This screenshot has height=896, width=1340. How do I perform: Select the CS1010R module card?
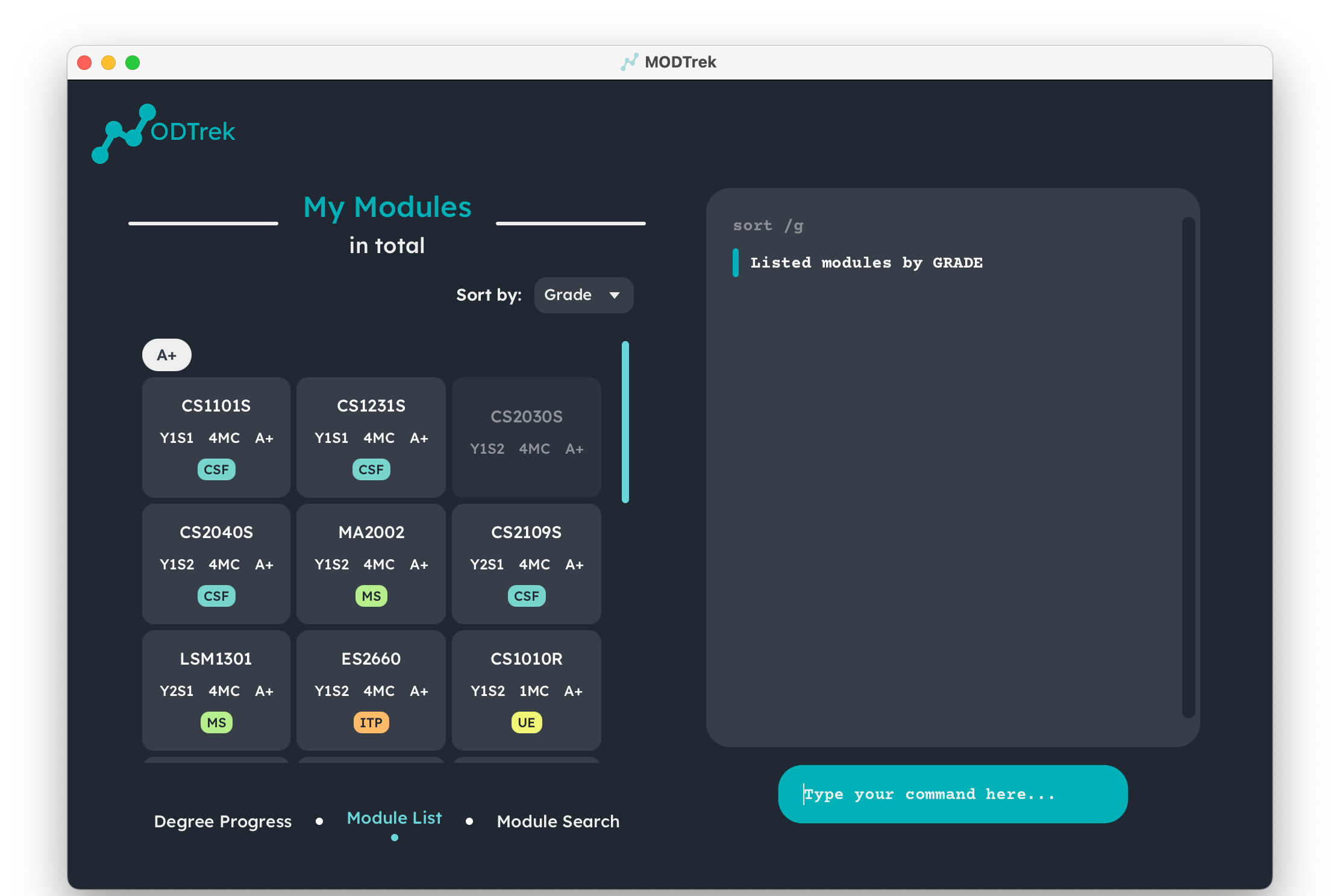click(x=527, y=691)
